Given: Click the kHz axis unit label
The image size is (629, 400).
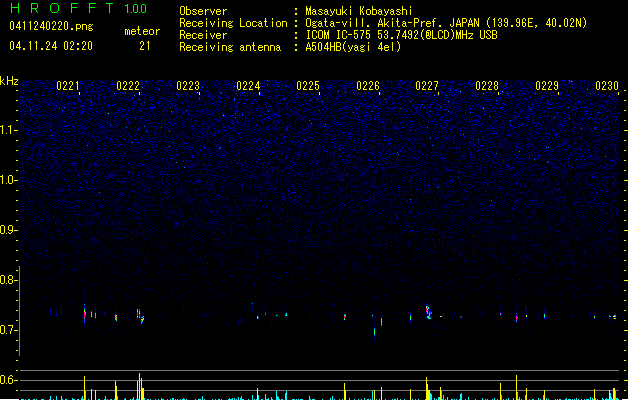Looking at the screenshot, I should coord(9,81).
